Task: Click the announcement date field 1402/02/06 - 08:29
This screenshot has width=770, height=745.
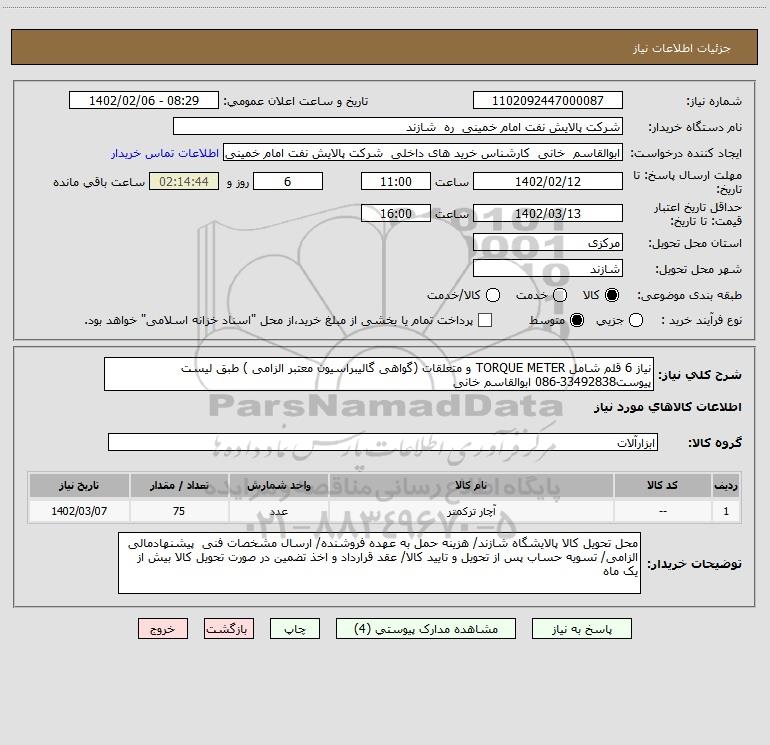Action: 144,100
